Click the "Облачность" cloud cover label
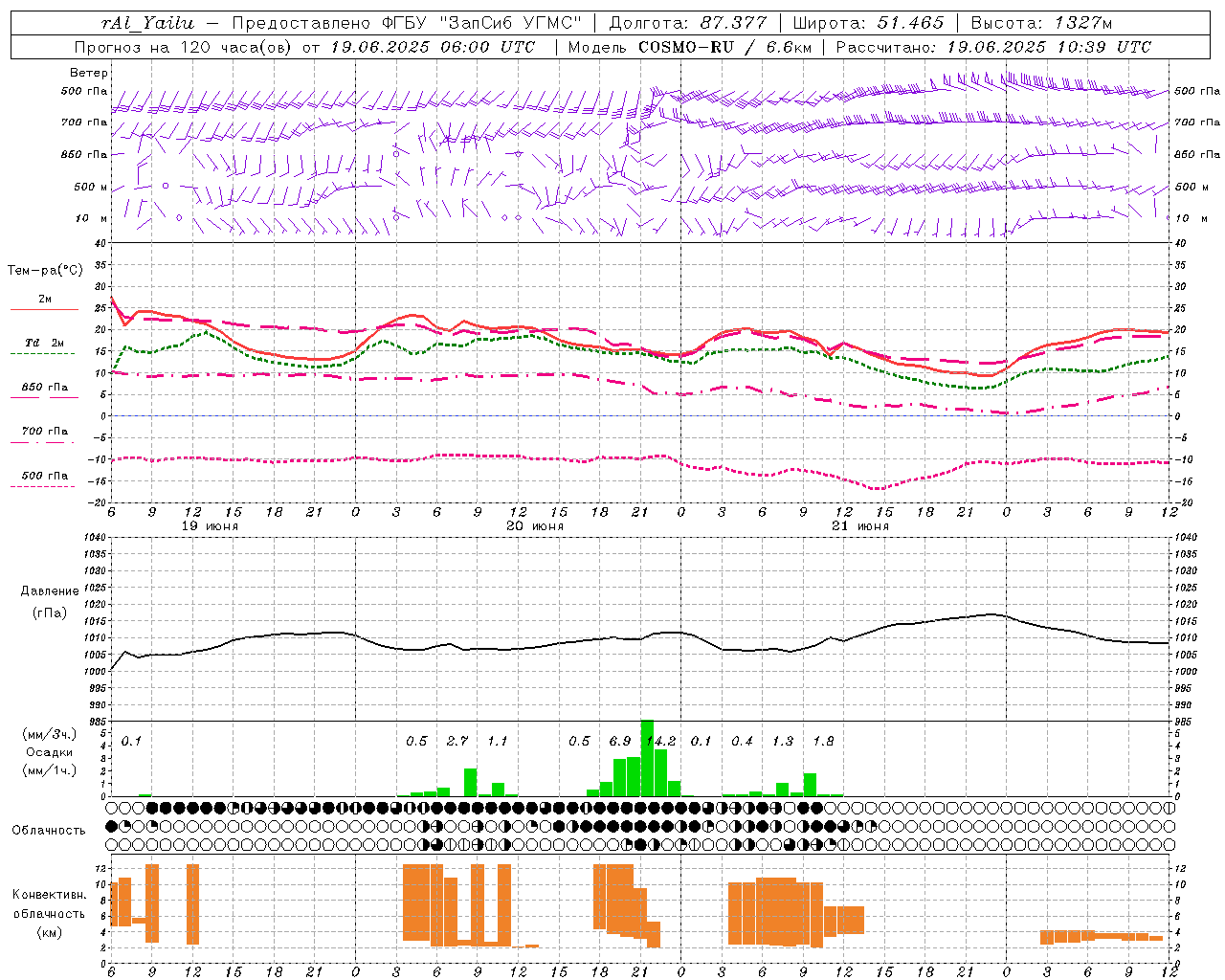This screenshot has width=1225, height=980. point(49,830)
